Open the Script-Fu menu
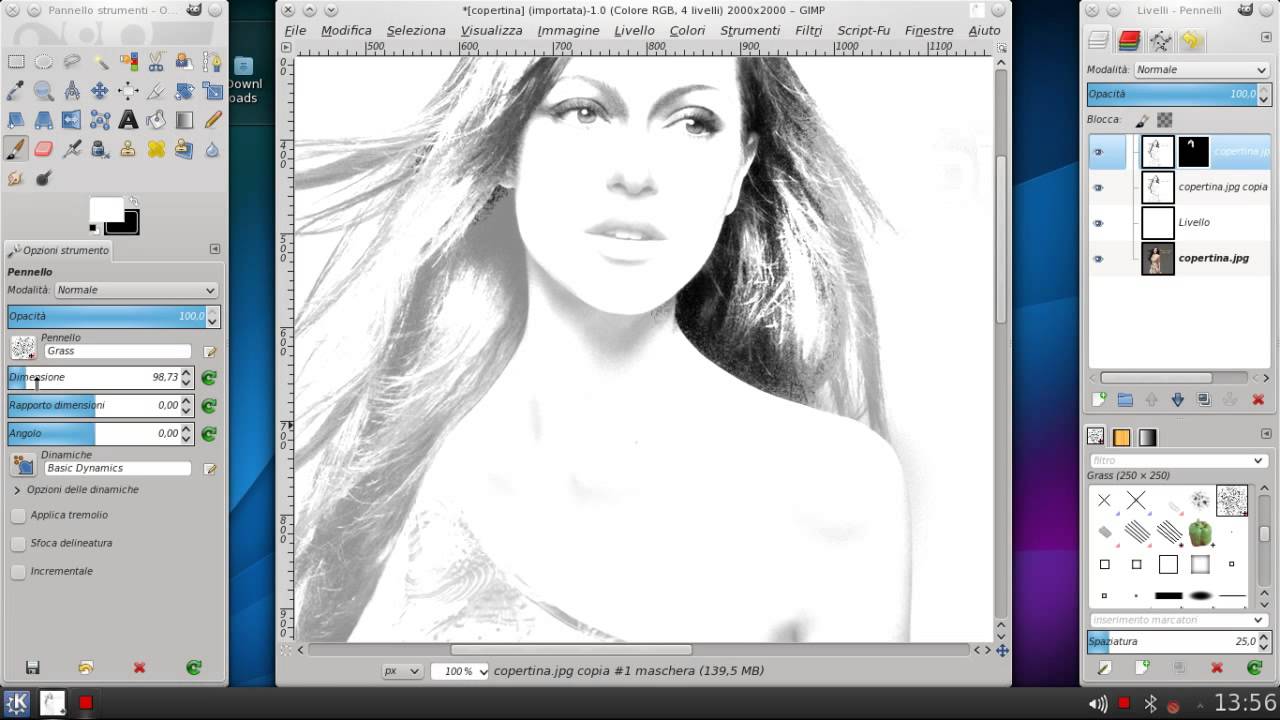Image resolution: width=1280 pixels, height=720 pixels. point(863,30)
